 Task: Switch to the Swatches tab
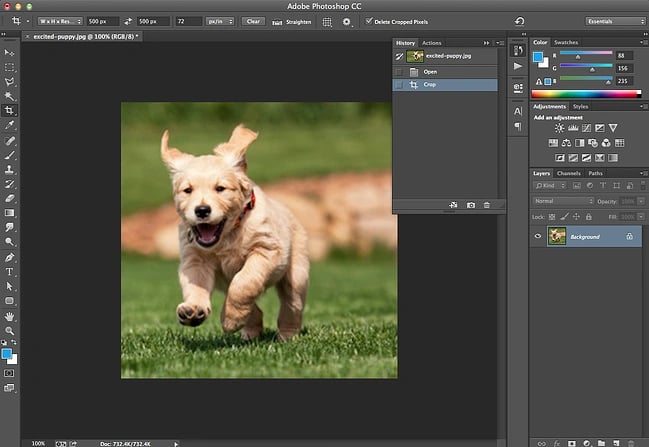click(566, 42)
